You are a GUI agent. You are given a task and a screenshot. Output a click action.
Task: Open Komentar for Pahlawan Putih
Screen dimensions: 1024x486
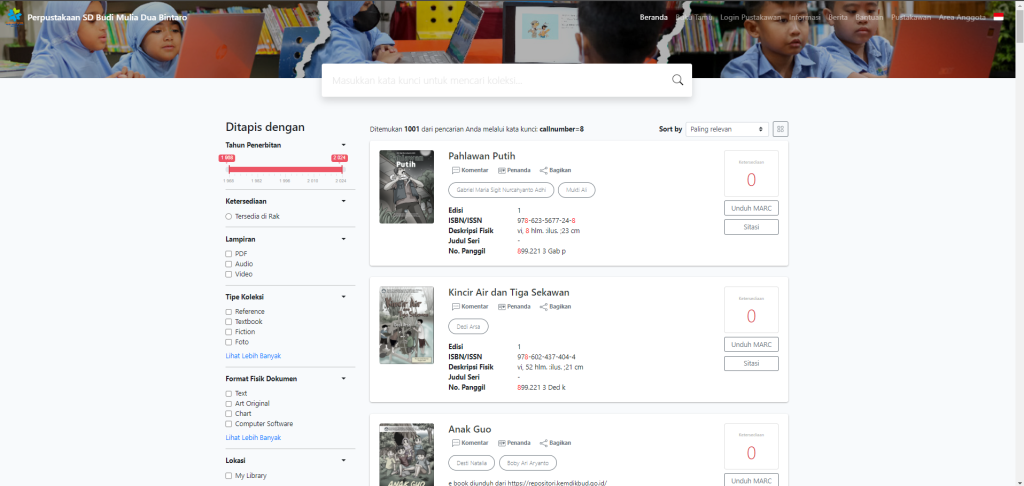click(x=470, y=170)
